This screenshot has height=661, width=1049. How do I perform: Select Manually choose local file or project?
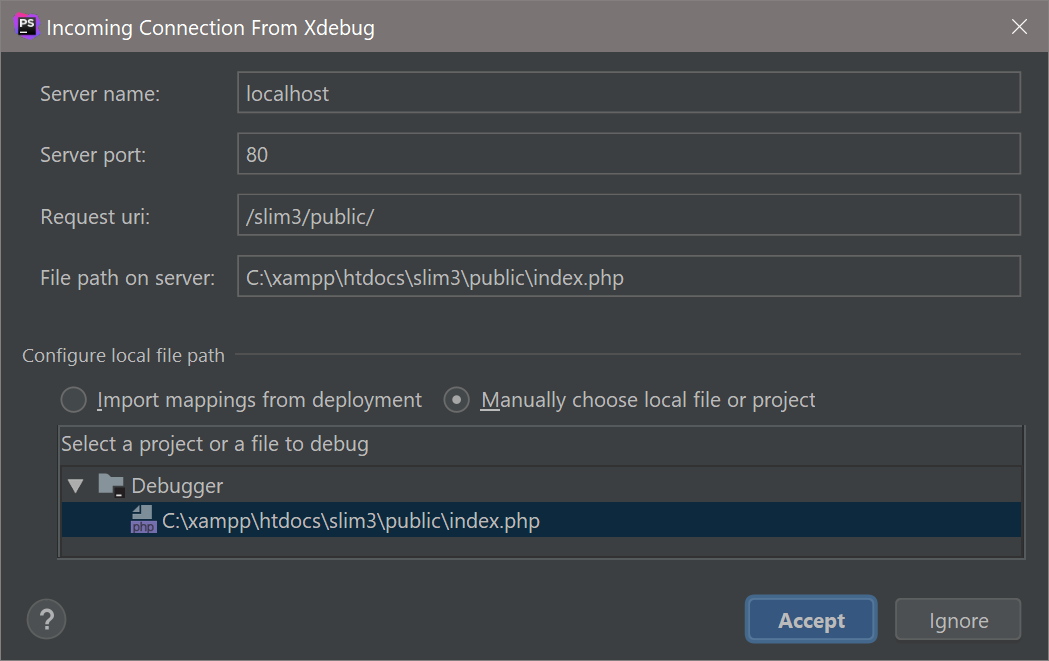(457, 400)
